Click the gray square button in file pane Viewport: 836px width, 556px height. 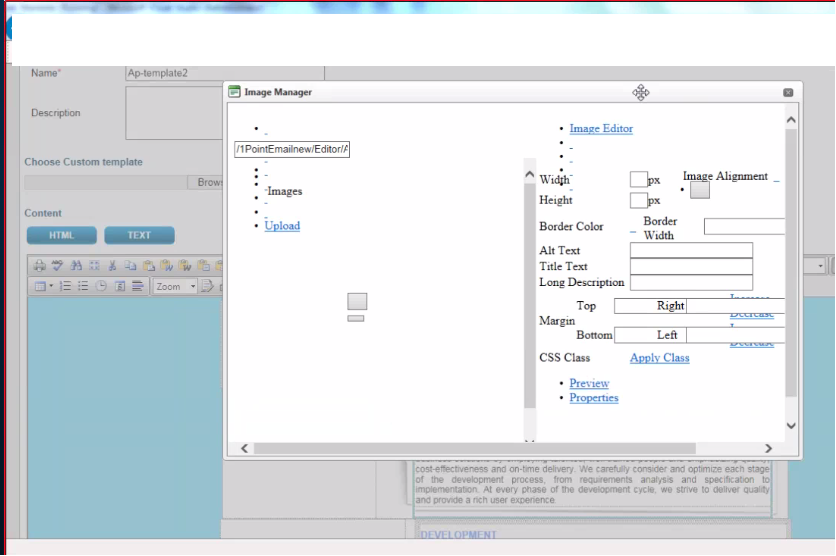click(357, 301)
